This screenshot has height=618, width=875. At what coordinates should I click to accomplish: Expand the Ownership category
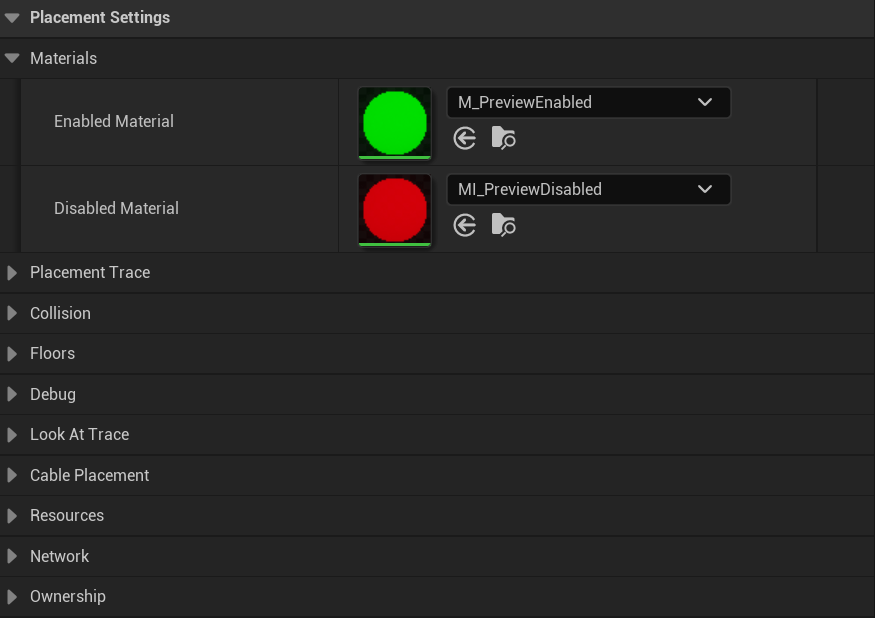(11, 596)
